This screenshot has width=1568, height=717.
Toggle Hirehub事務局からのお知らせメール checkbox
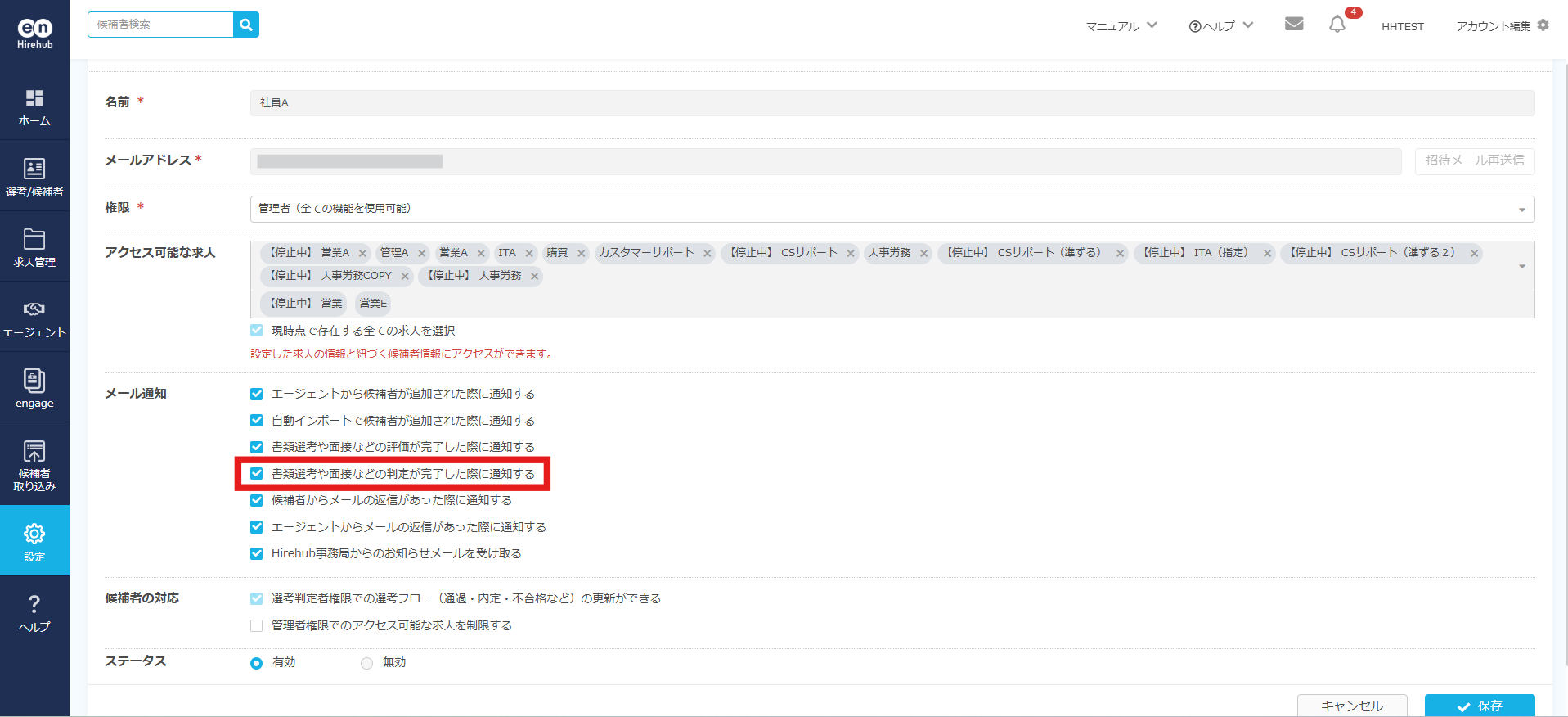[257, 554]
